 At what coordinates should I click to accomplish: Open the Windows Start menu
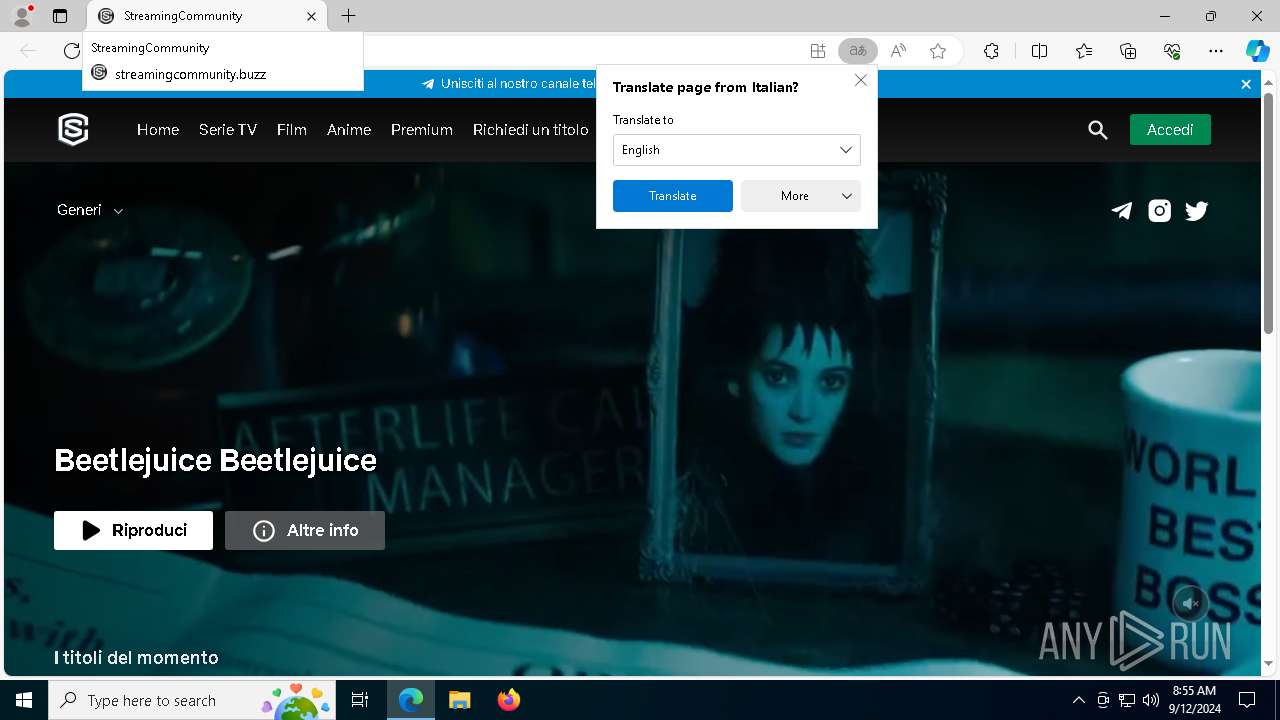[24, 700]
